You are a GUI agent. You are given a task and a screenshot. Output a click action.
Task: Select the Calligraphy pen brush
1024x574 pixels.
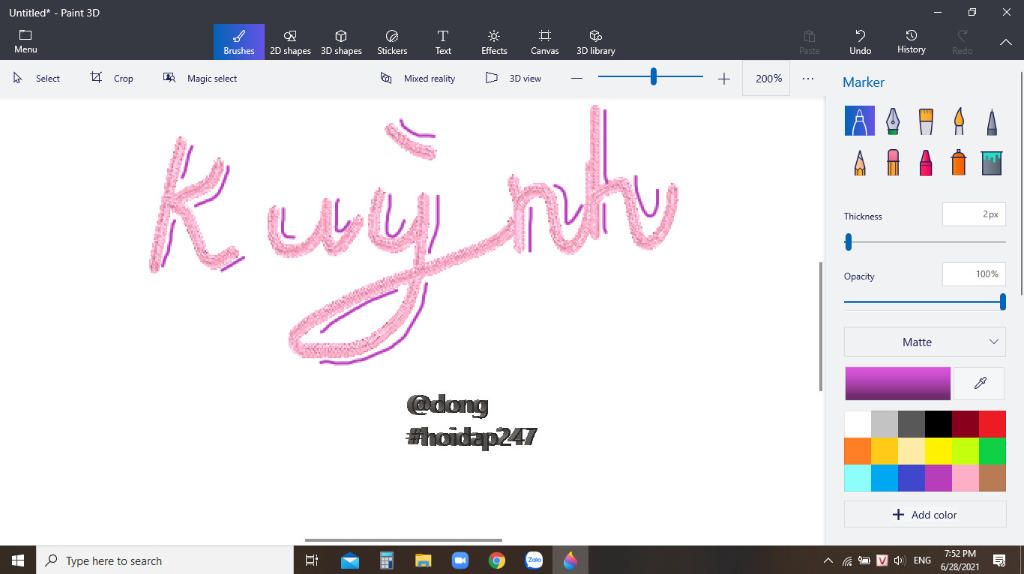[x=893, y=121]
